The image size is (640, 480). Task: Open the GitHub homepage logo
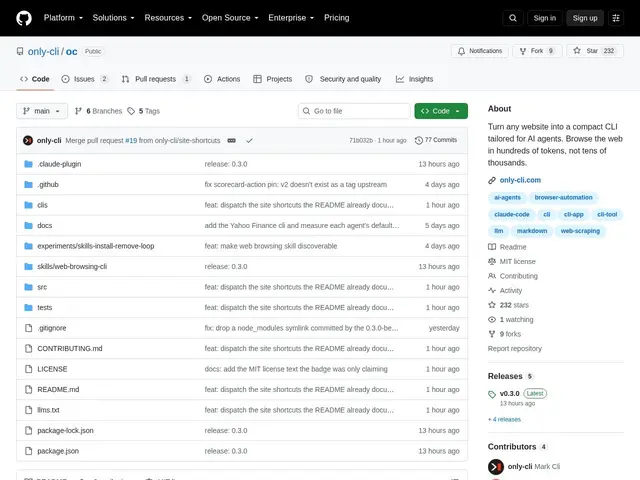[24, 18]
